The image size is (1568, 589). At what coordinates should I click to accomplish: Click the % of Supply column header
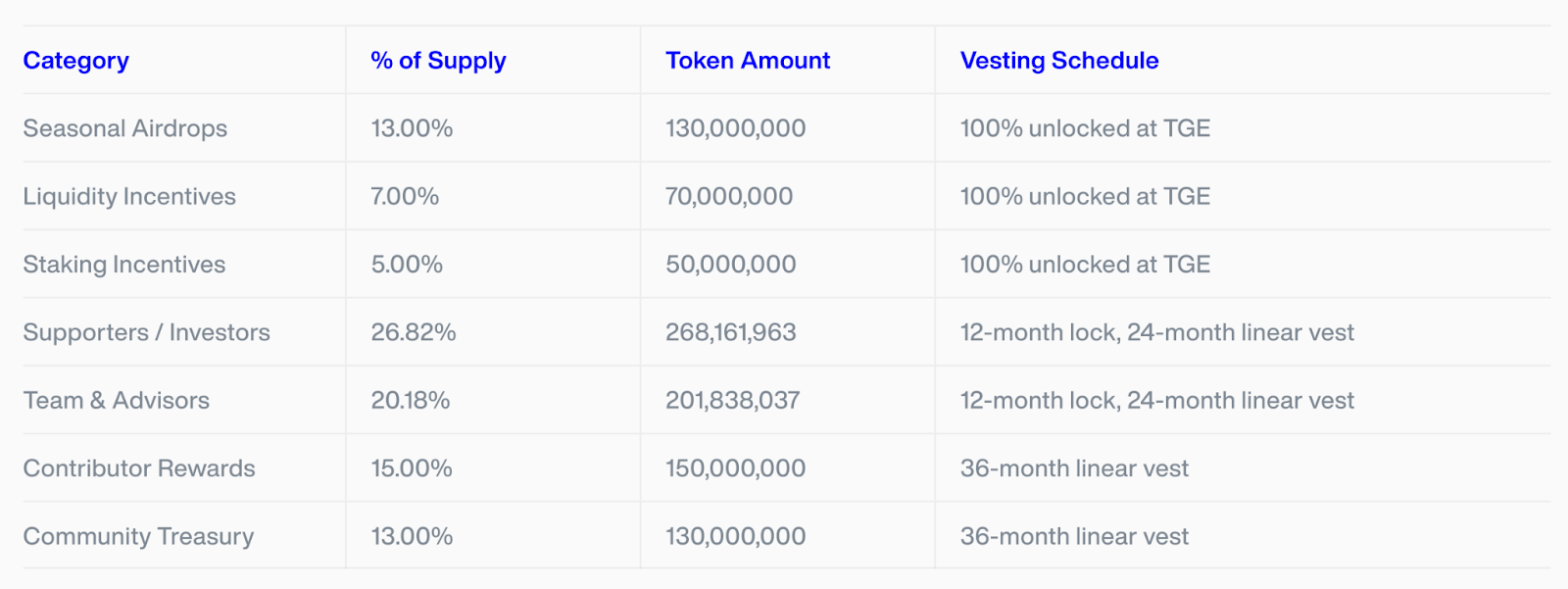pos(438,61)
